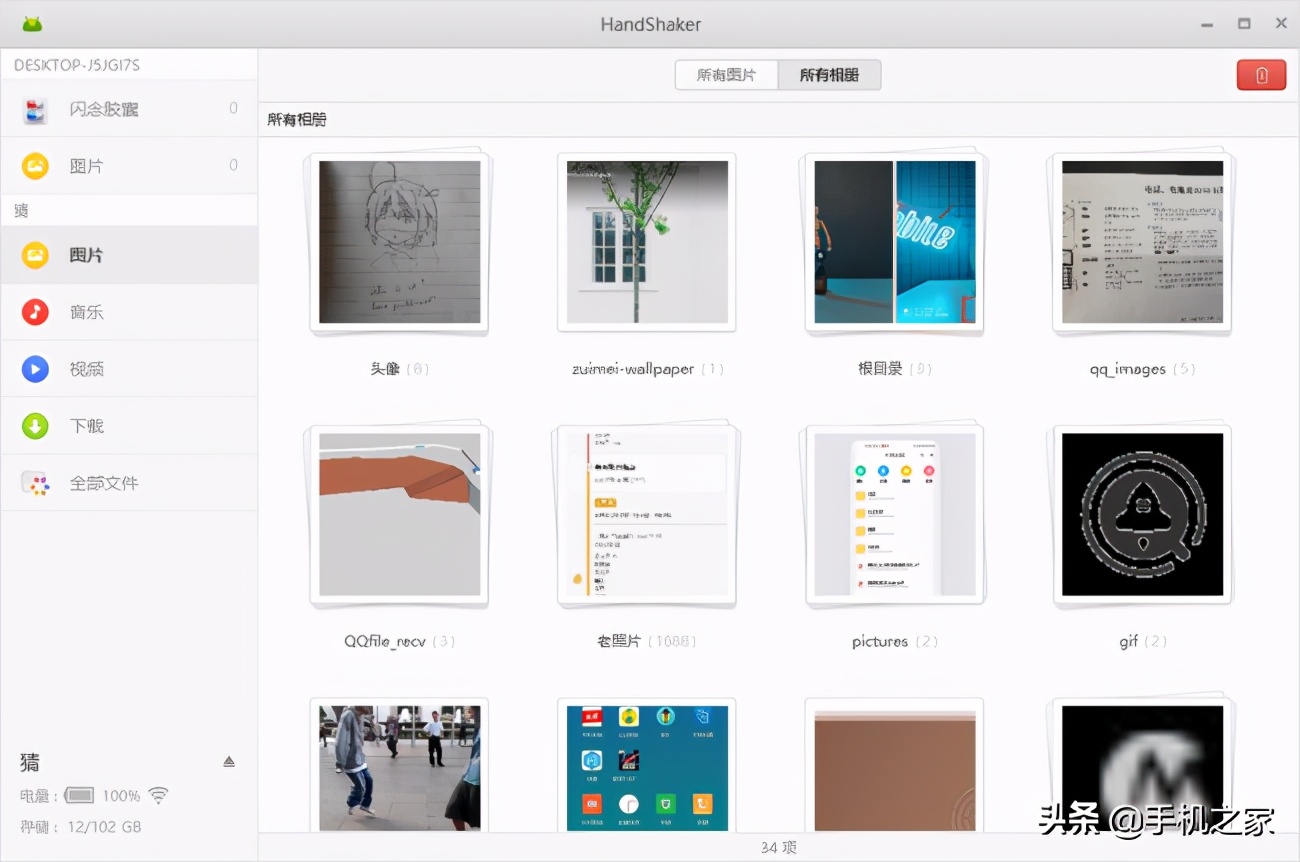Open the gif album thumbnail
This screenshot has height=862, width=1300.
point(1142,515)
